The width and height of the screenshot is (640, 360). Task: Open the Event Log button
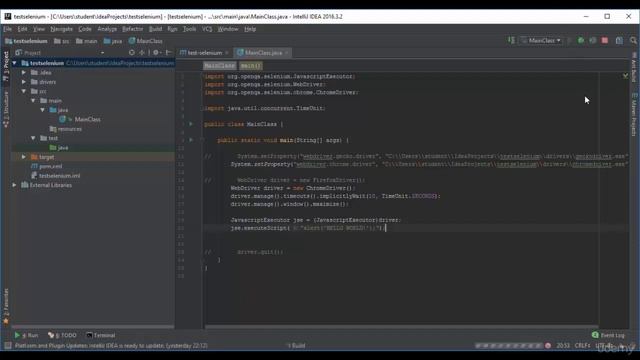(x=608, y=335)
